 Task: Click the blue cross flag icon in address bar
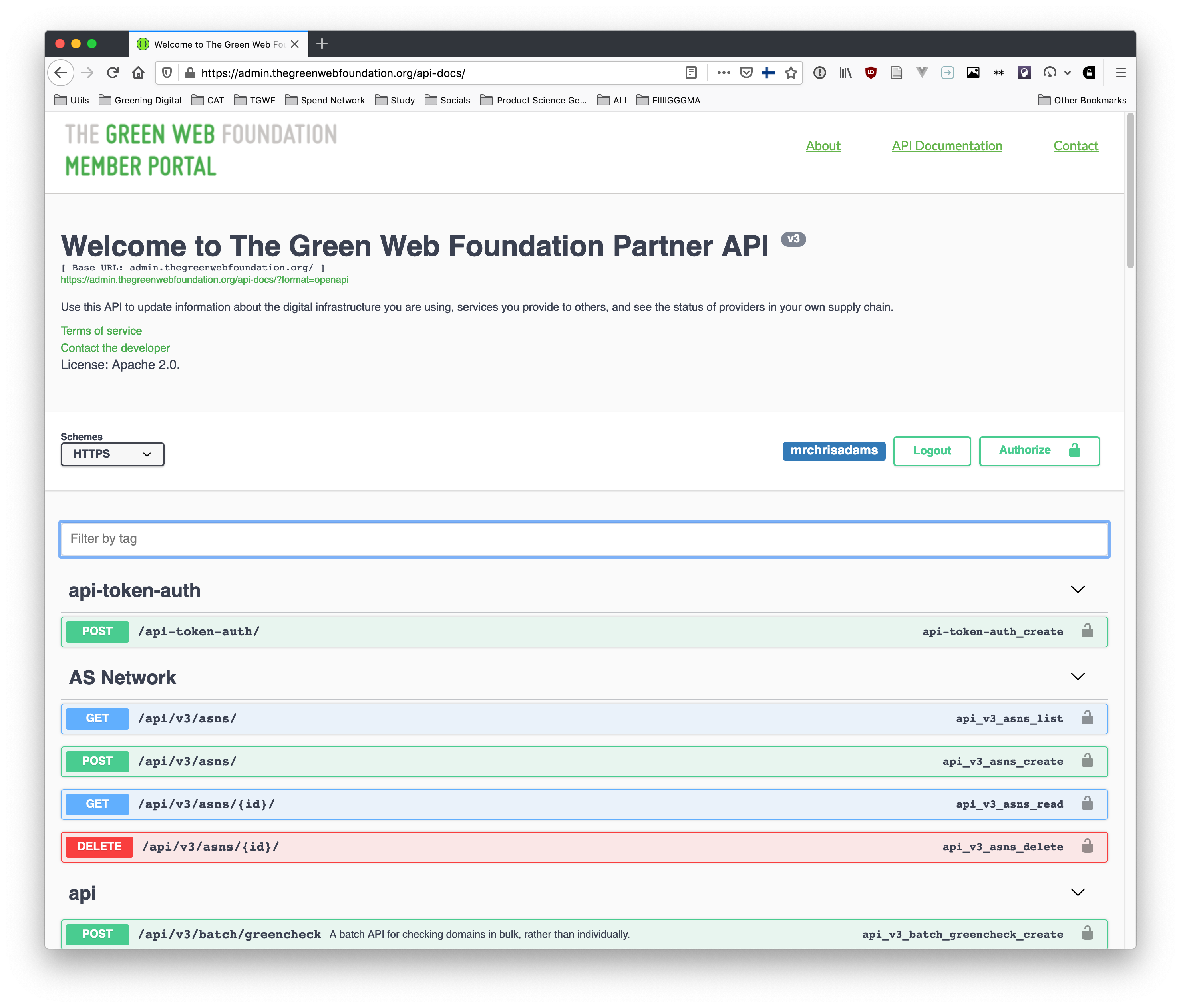pyautogui.click(x=768, y=73)
